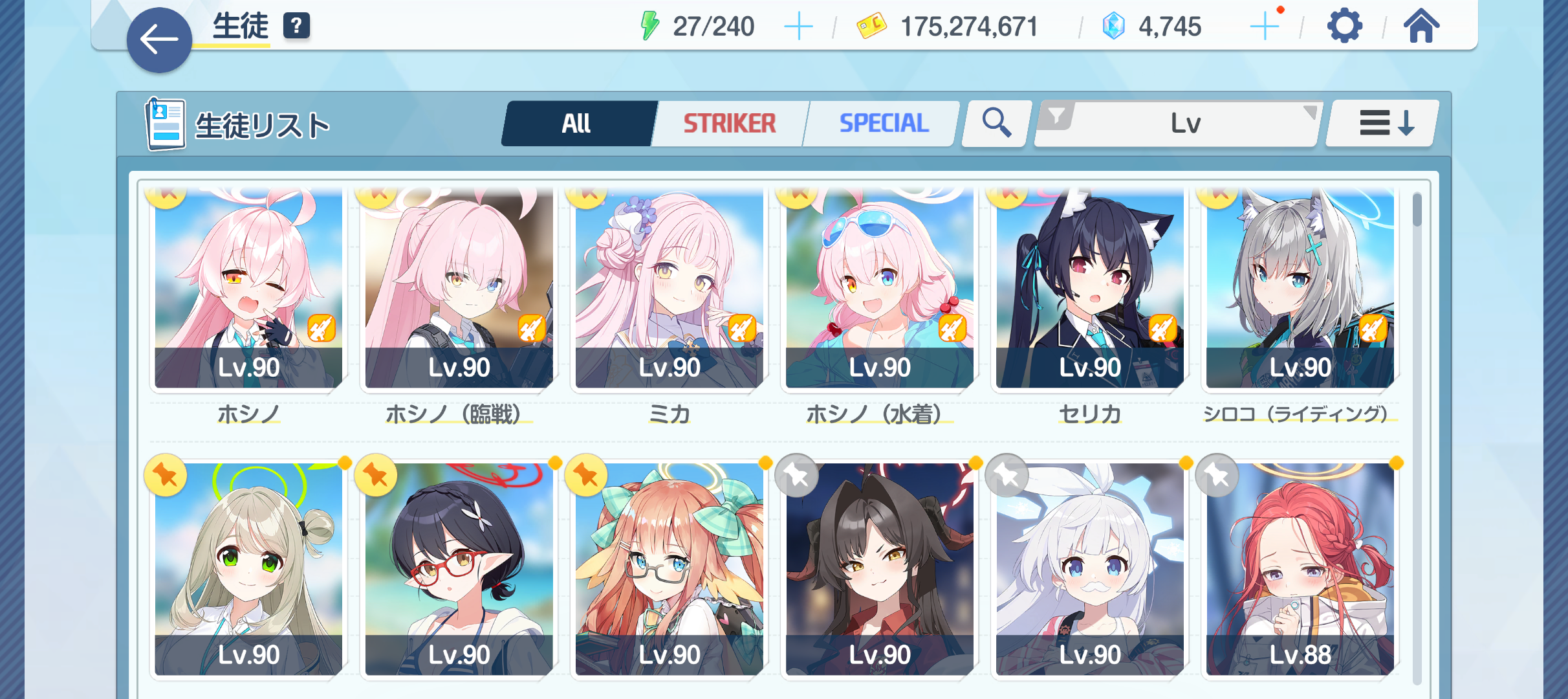
Task: Open the filter funnel on the sort box
Action: [x=1056, y=116]
